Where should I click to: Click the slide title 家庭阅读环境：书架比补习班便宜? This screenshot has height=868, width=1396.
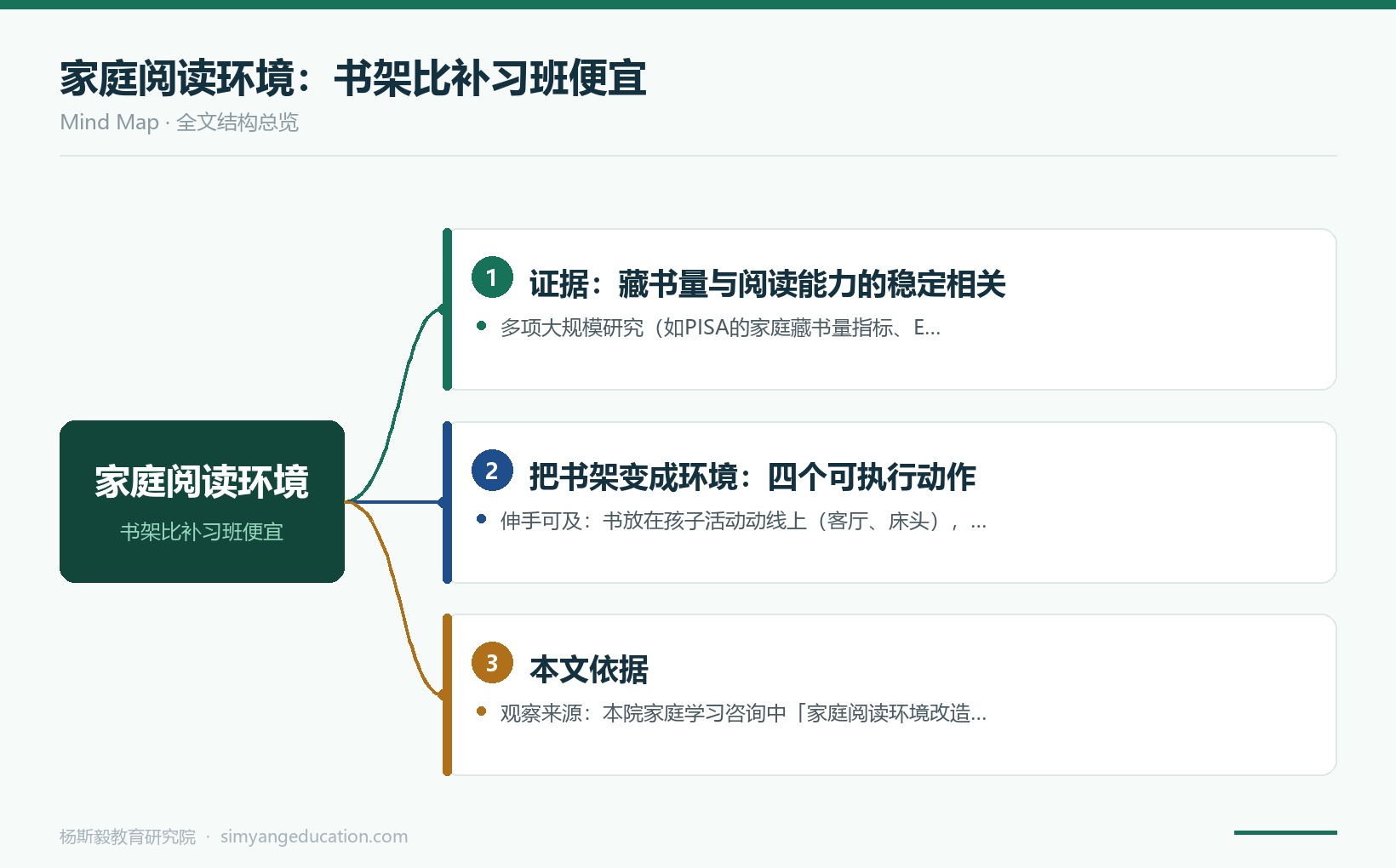(x=353, y=78)
